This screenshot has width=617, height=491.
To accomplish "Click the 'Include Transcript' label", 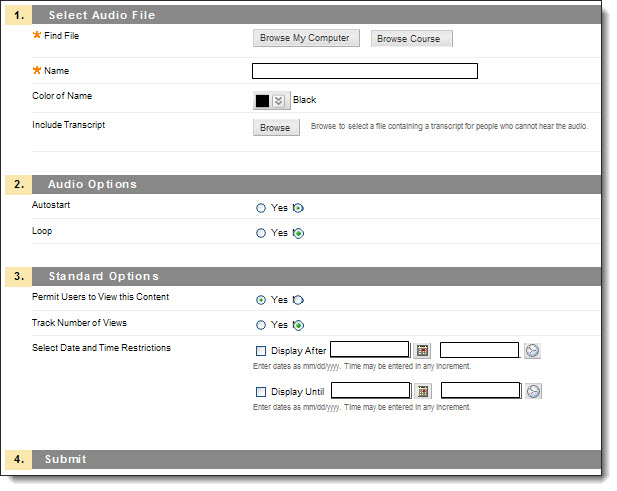I will tap(68, 125).
